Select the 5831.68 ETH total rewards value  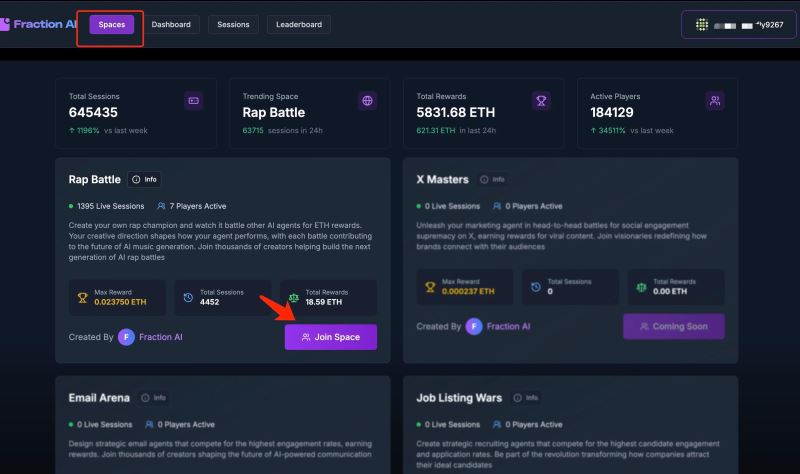(456, 112)
